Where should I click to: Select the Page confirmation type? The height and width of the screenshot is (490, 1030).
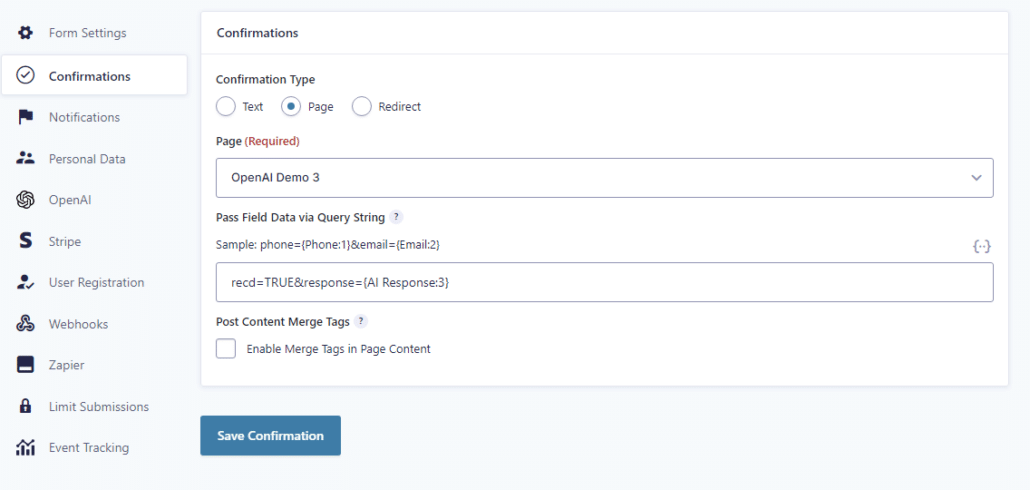pyautogui.click(x=291, y=106)
